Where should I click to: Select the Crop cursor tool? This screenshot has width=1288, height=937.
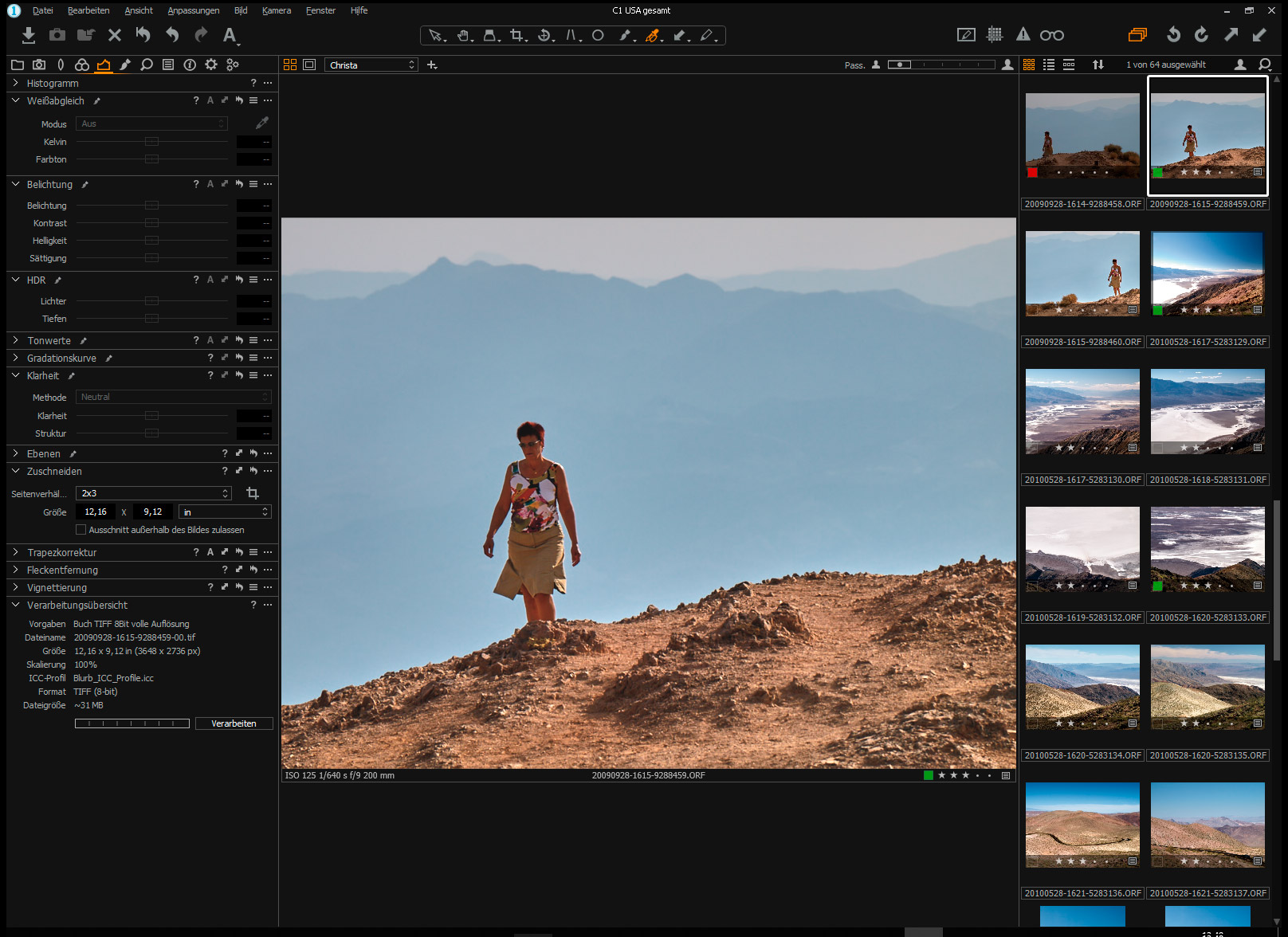[x=518, y=35]
